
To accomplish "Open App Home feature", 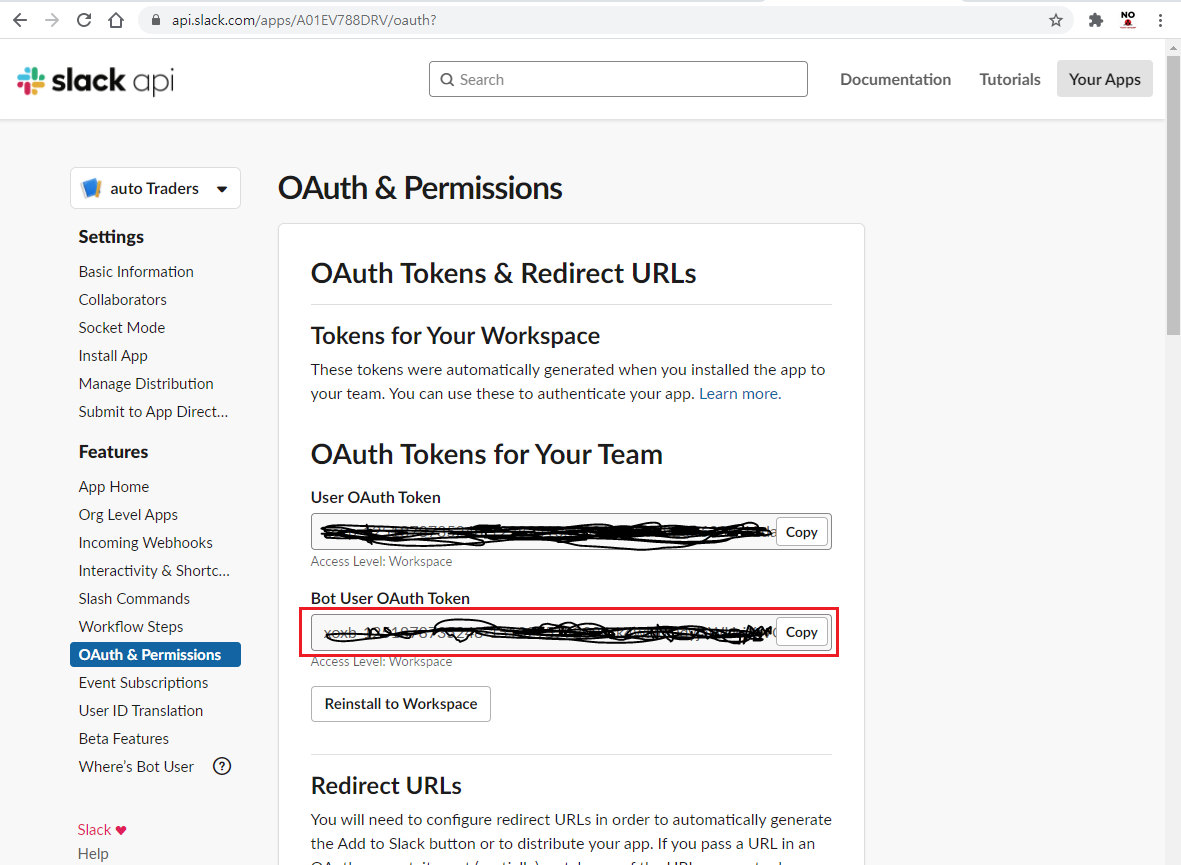I will 114,487.
